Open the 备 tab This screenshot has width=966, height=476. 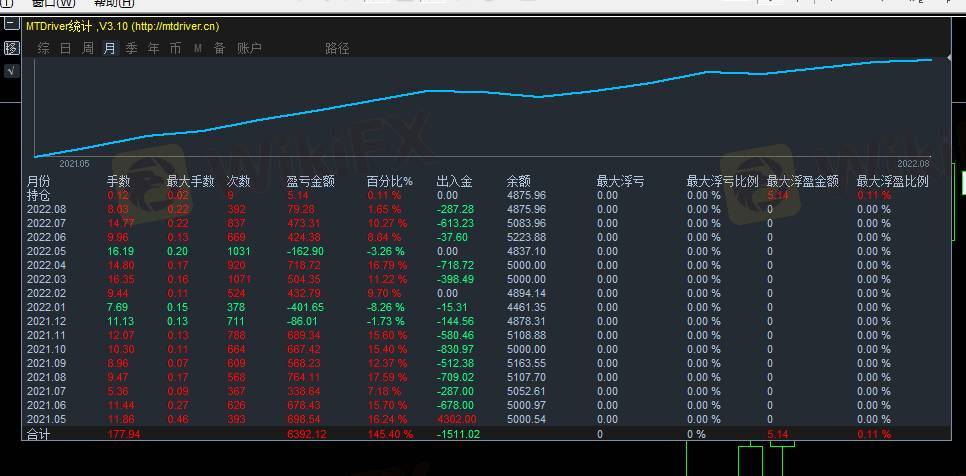[219, 48]
